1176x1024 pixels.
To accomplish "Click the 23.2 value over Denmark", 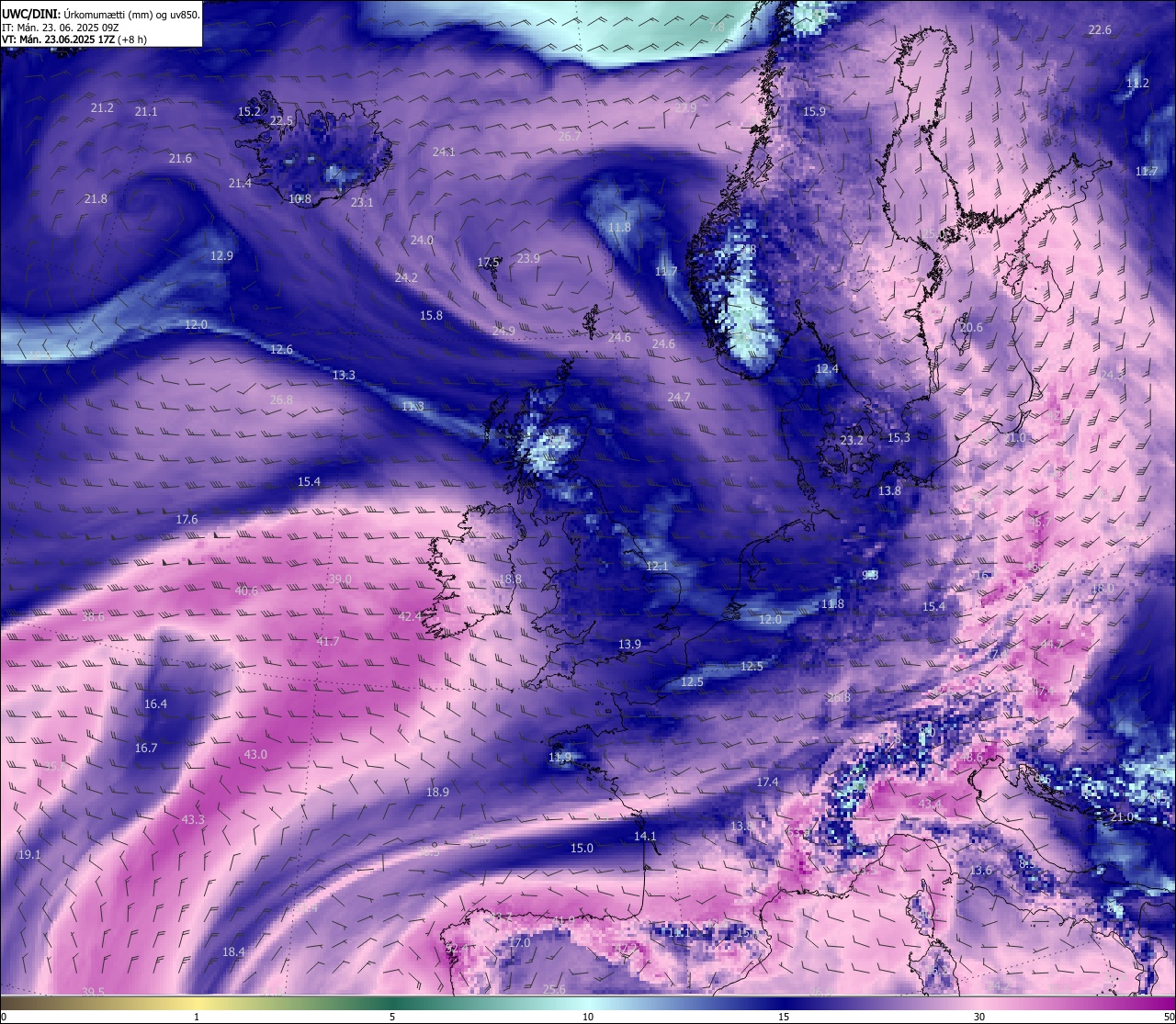I will pos(852,441).
